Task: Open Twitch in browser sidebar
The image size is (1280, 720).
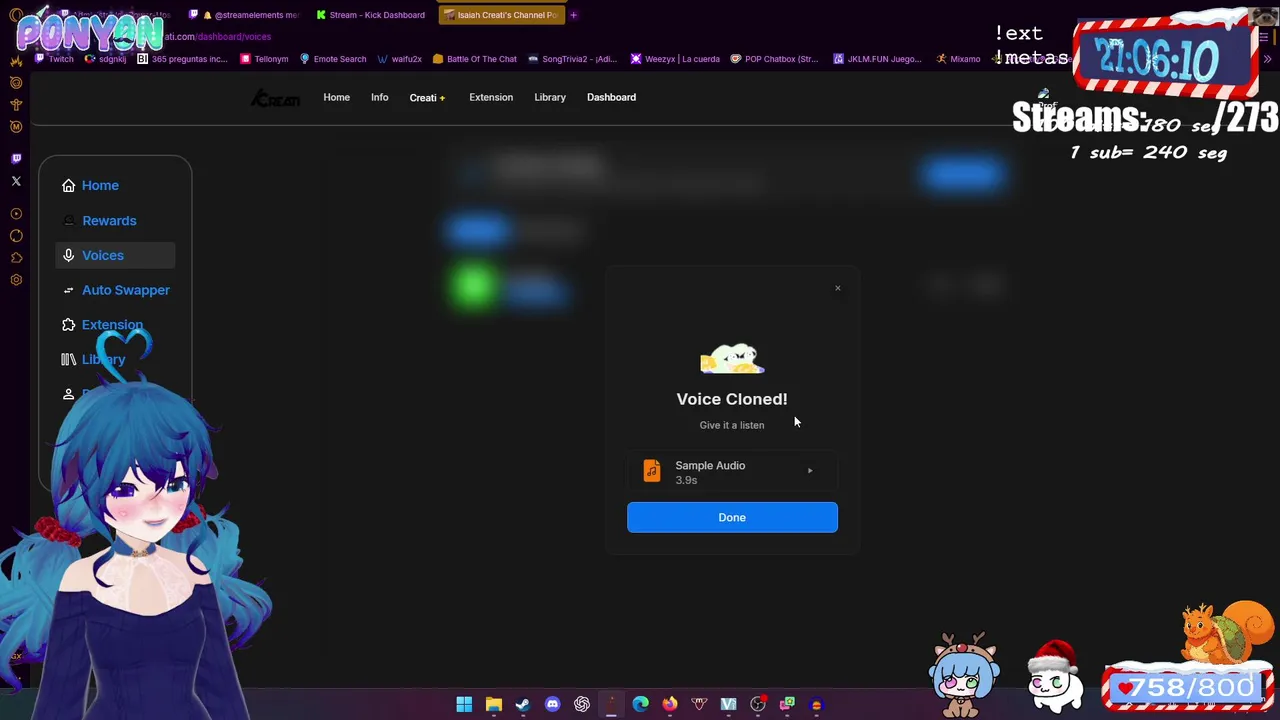Action: [16, 158]
